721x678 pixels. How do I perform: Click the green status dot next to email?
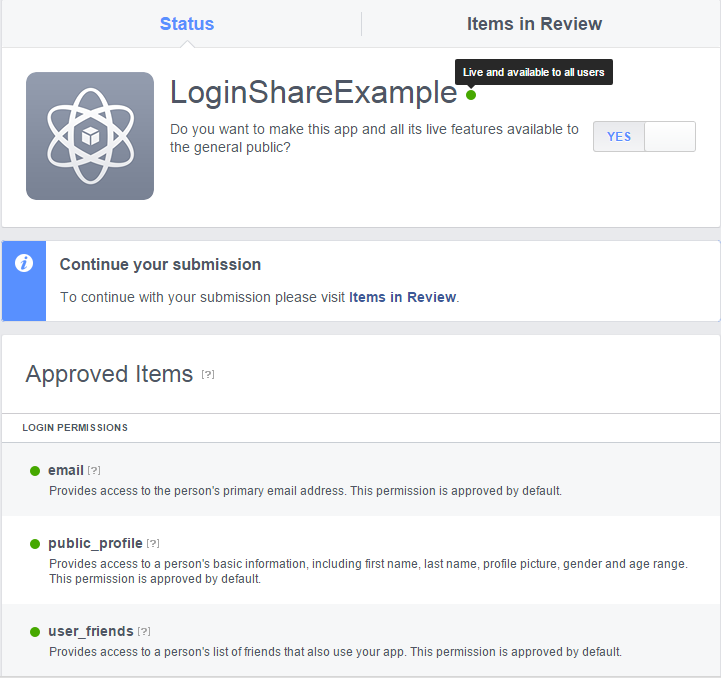[x=35, y=471]
